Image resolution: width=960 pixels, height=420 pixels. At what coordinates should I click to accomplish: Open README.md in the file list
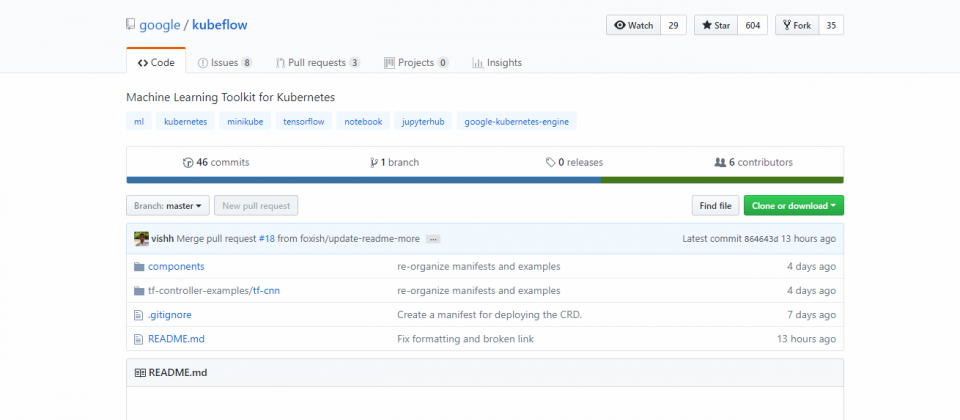tap(176, 339)
